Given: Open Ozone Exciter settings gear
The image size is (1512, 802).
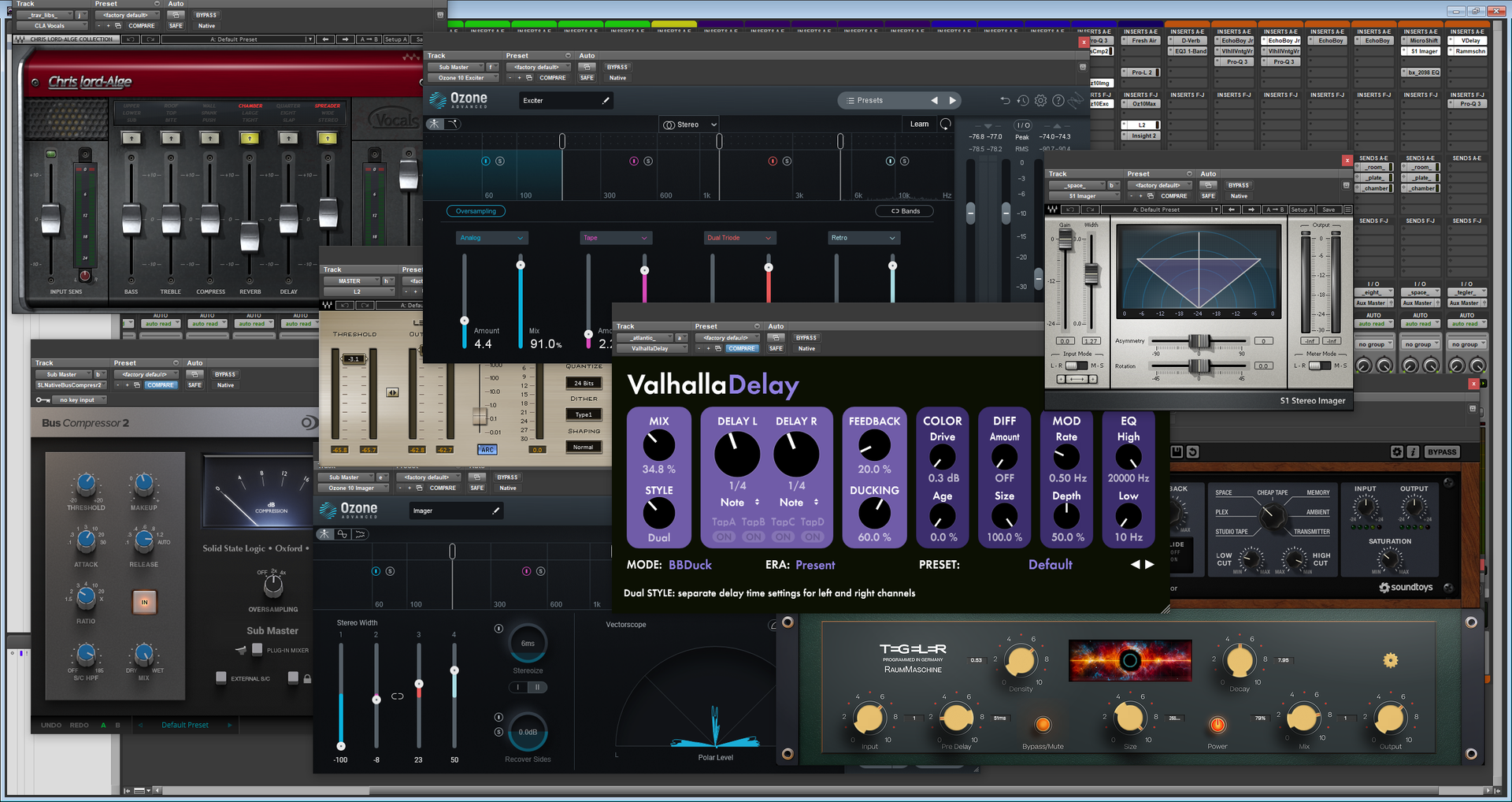Looking at the screenshot, I should pyautogui.click(x=1040, y=101).
